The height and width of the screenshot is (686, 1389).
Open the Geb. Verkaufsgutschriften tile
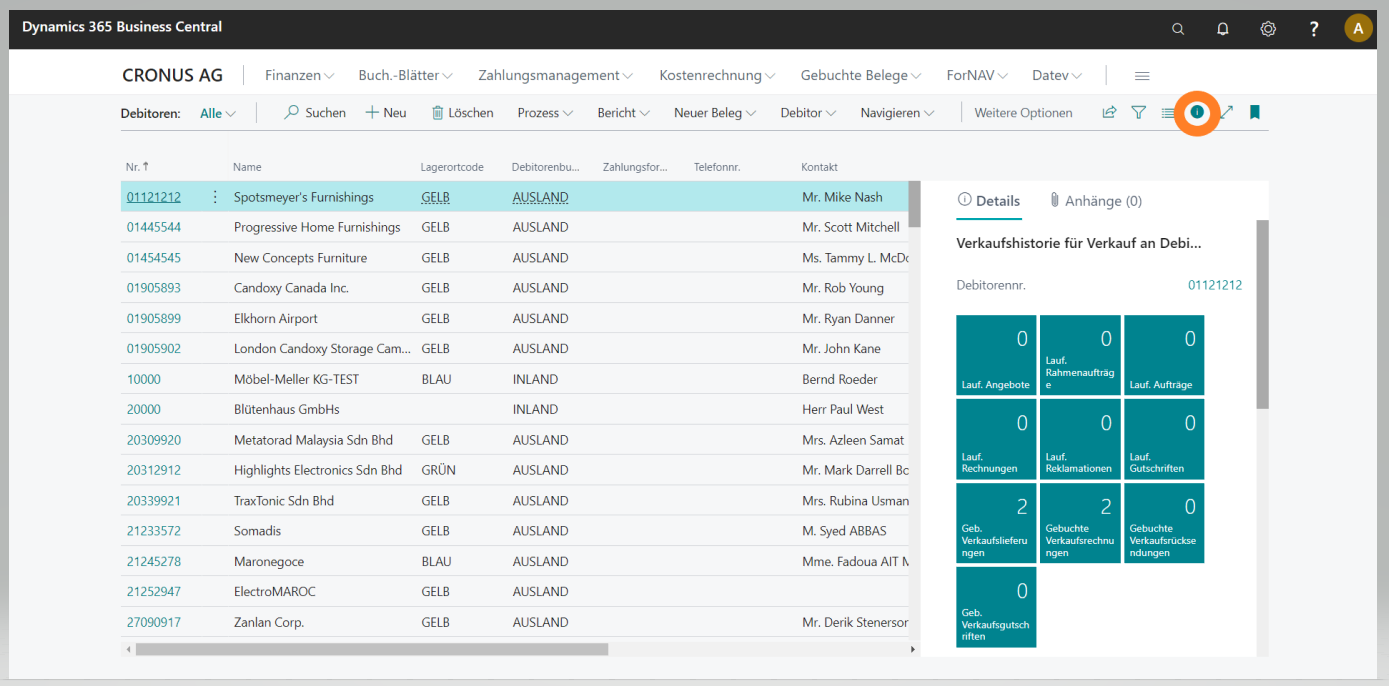(x=996, y=607)
